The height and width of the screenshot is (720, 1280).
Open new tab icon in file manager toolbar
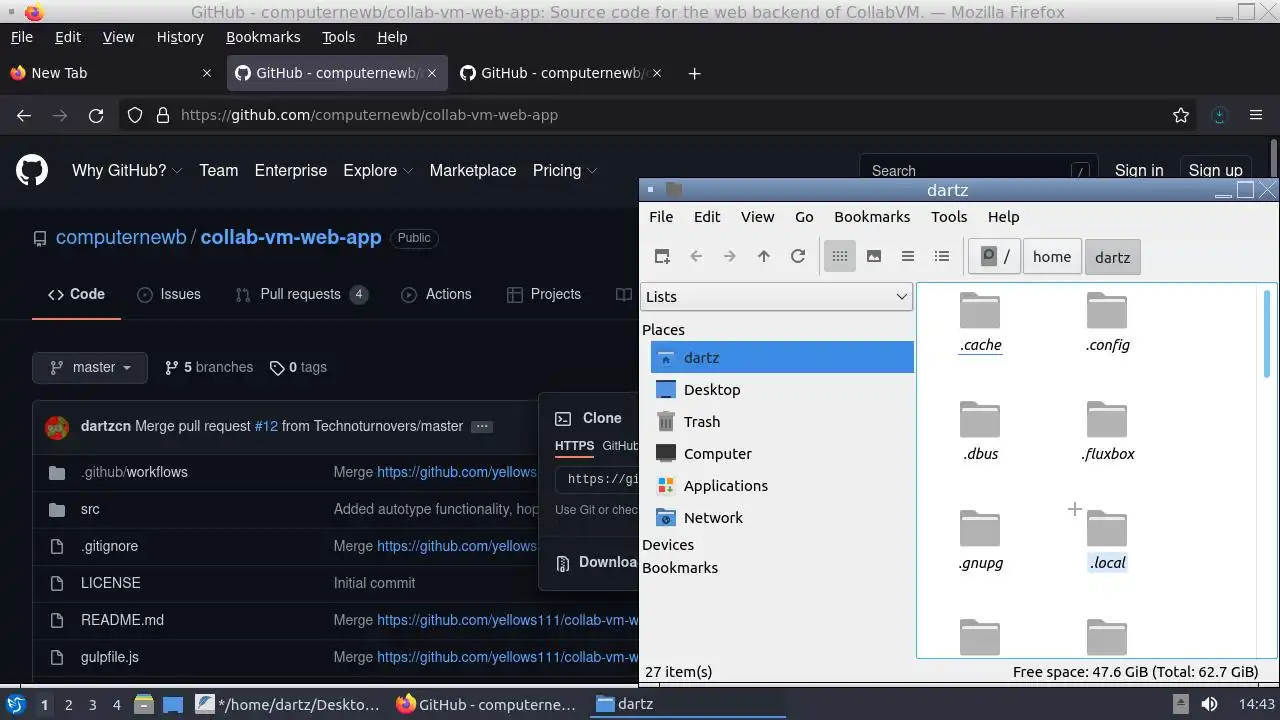pyautogui.click(x=662, y=256)
